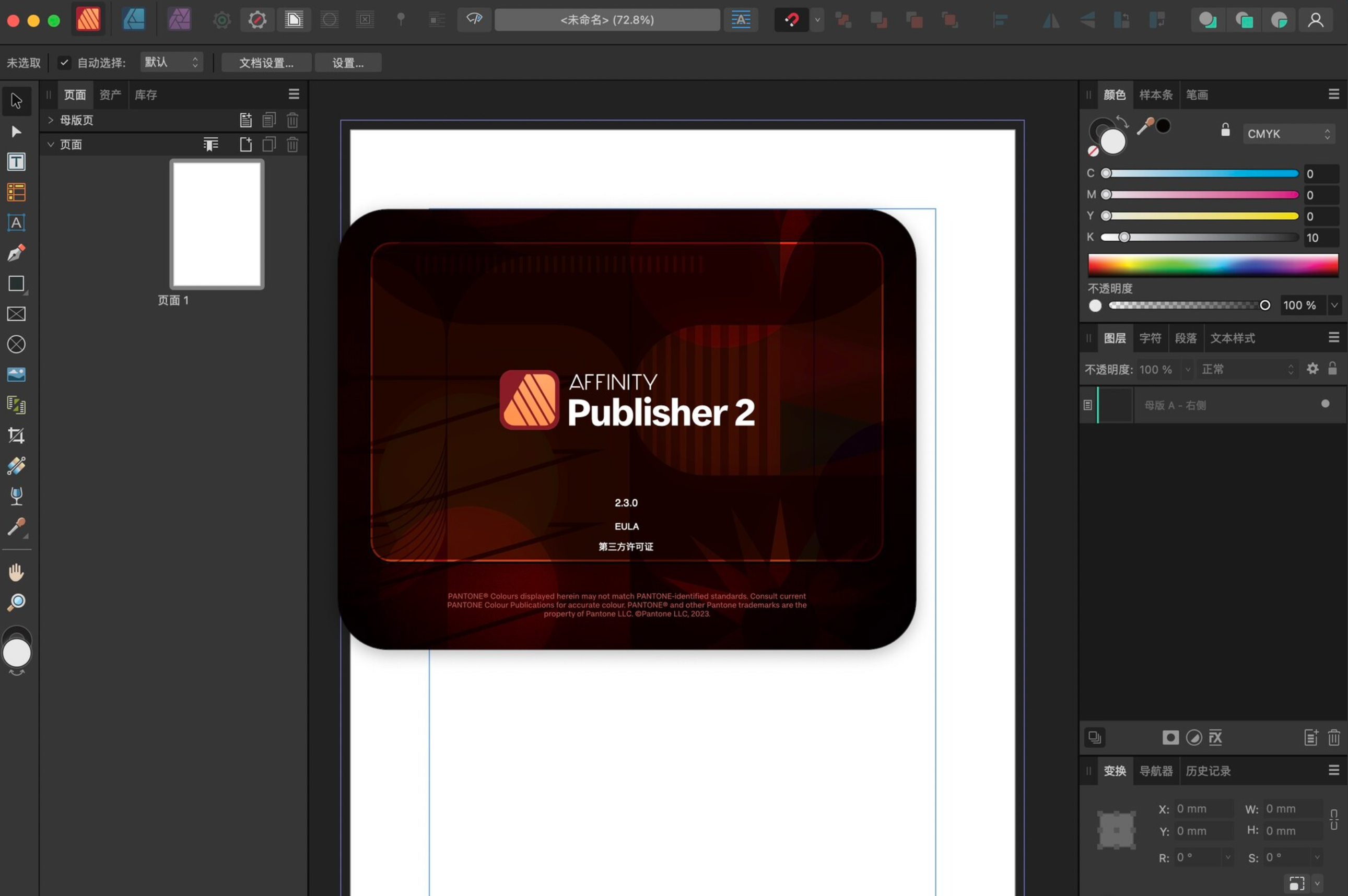Viewport: 1348px width, 896px height.
Task: Select the Node tool
Action: [x=16, y=132]
